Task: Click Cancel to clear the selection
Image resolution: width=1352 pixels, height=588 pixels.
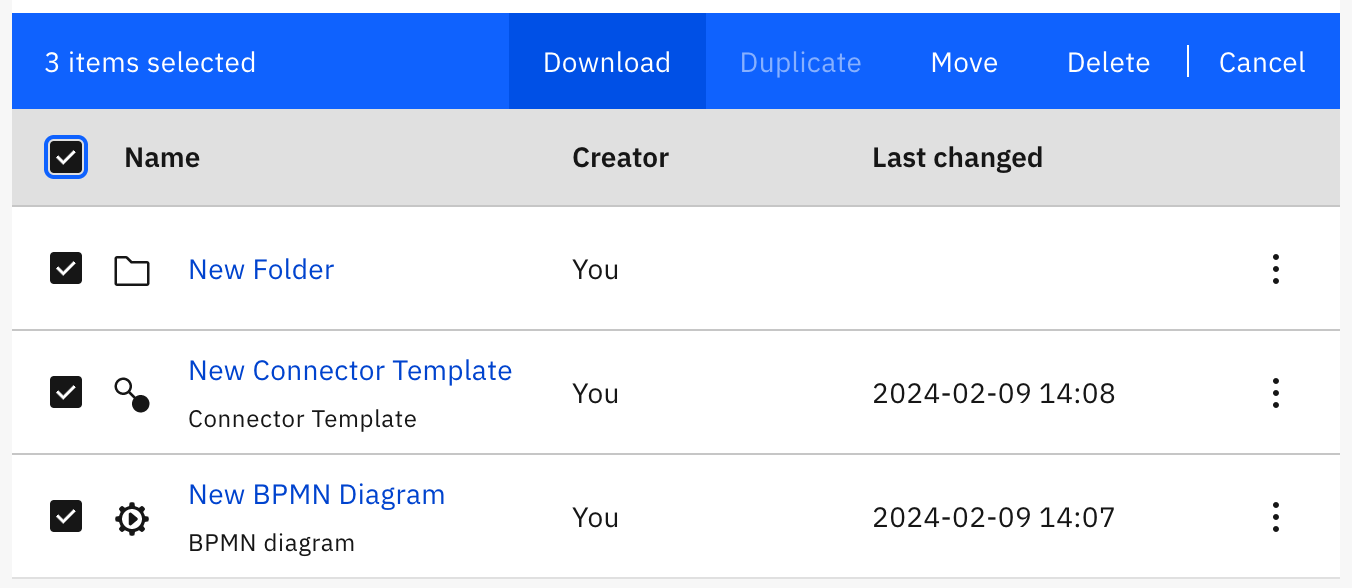Action: [x=1261, y=61]
